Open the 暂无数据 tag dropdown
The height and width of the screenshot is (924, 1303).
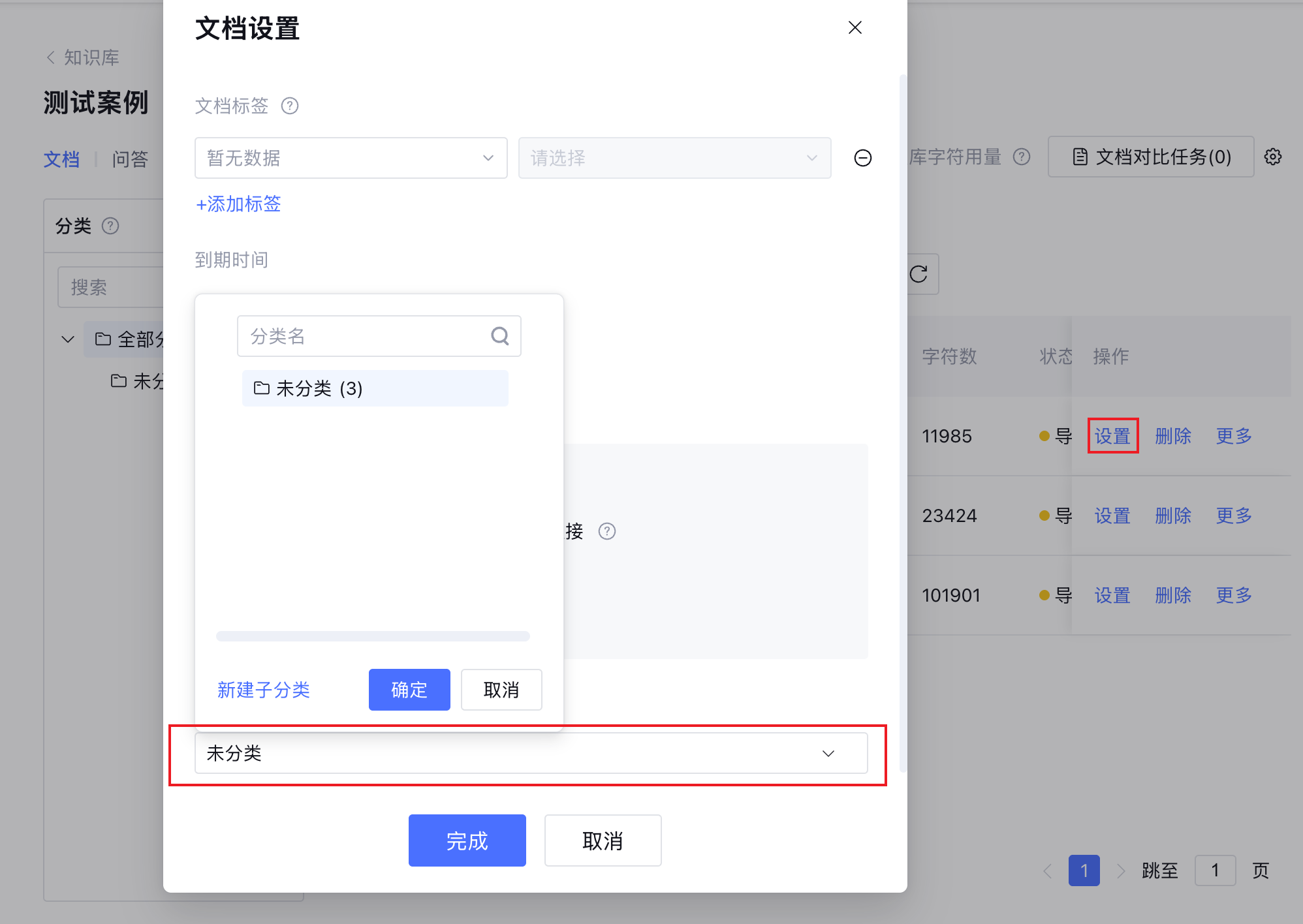point(351,158)
